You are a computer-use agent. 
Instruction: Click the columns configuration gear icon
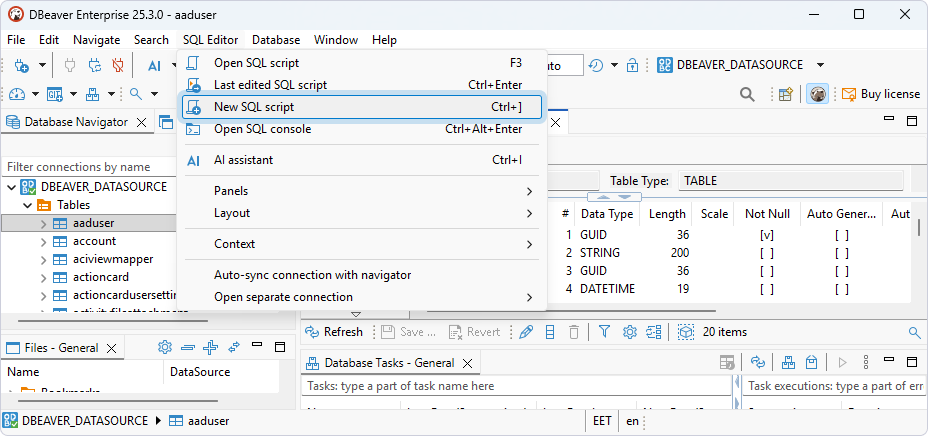(x=629, y=332)
